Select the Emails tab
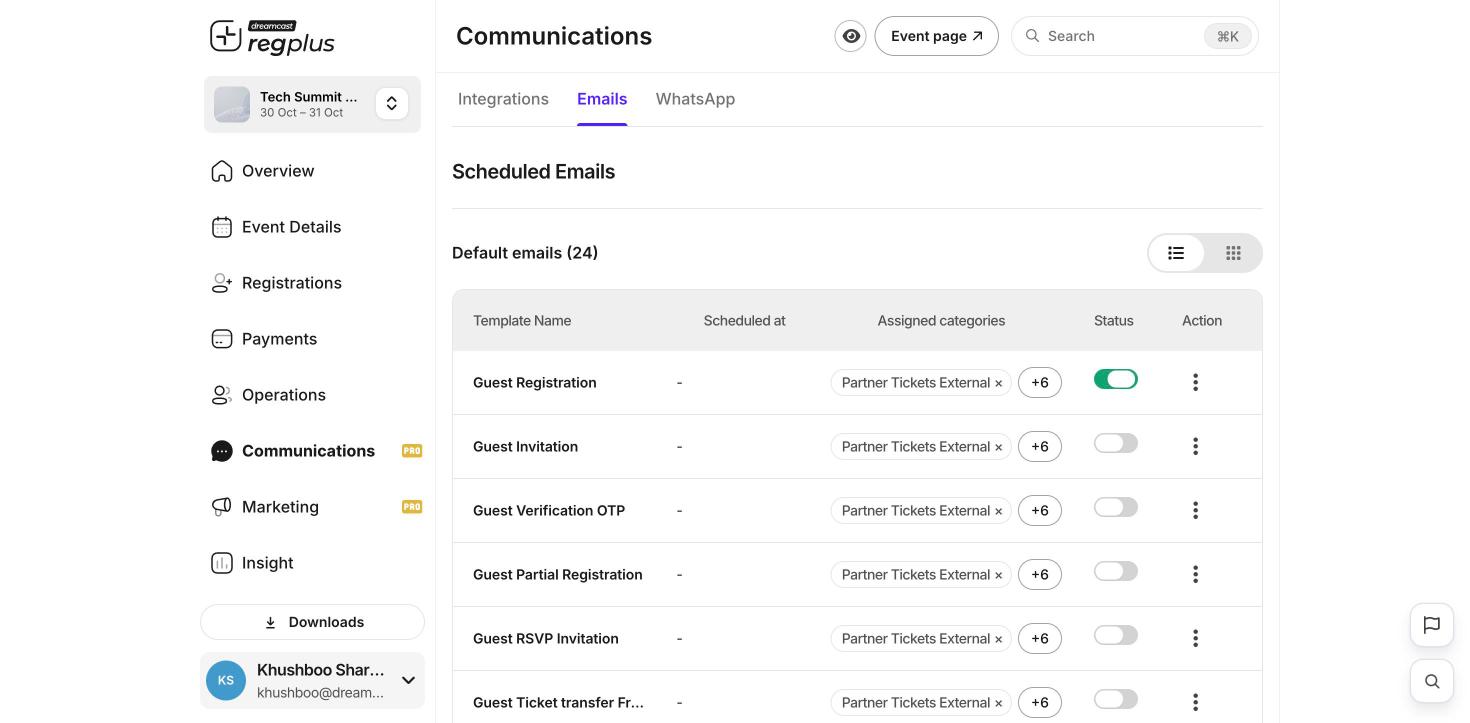Image resolution: width=1470 pixels, height=723 pixels. click(602, 99)
